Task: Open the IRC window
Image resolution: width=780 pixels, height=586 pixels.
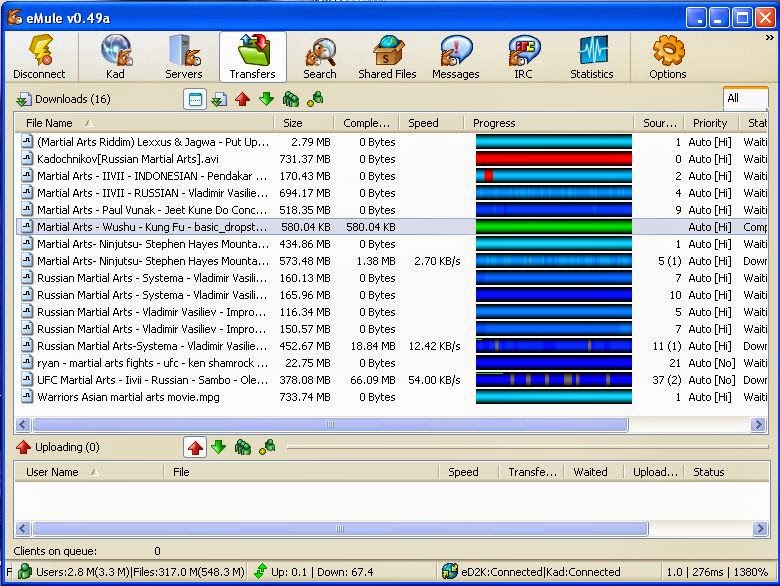Action: tap(523, 57)
